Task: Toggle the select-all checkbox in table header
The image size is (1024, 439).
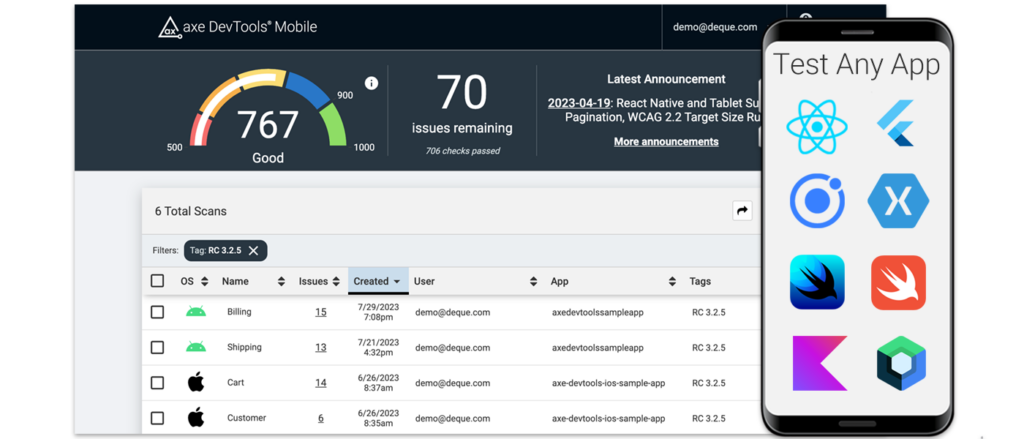Action: click(157, 281)
